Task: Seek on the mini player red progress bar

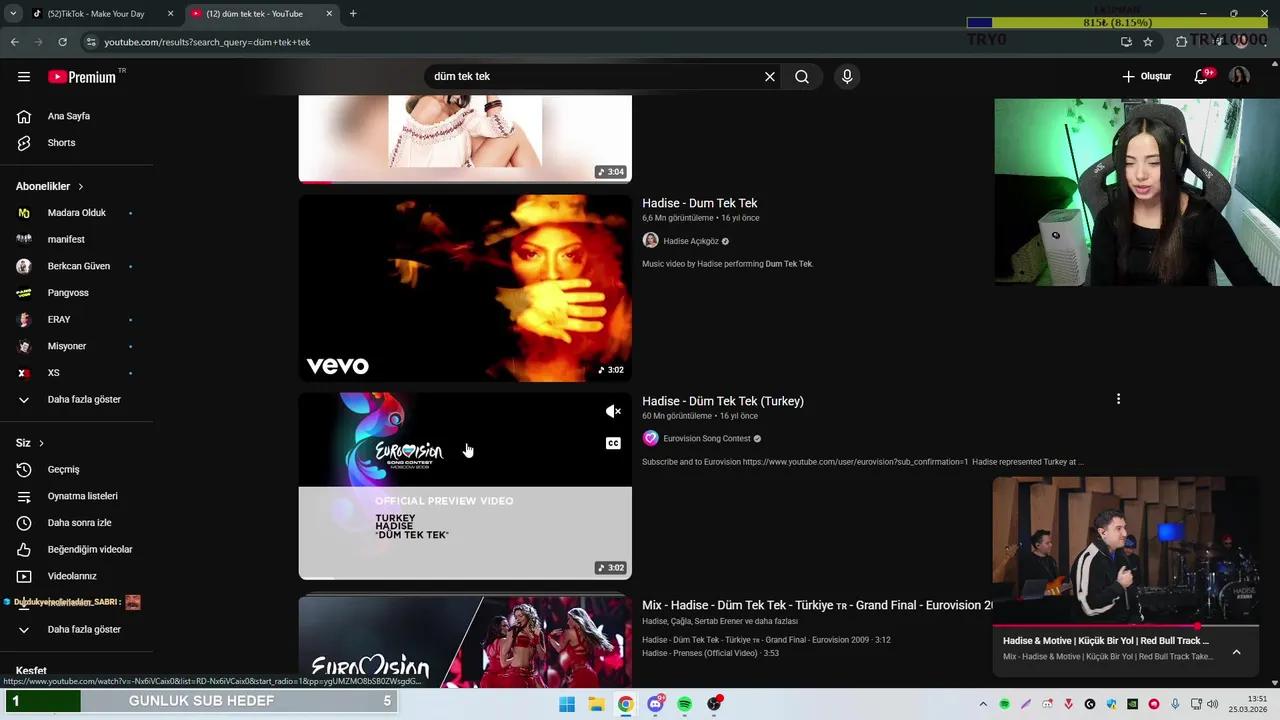Action: pyautogui.click(x=1126, y=626)
